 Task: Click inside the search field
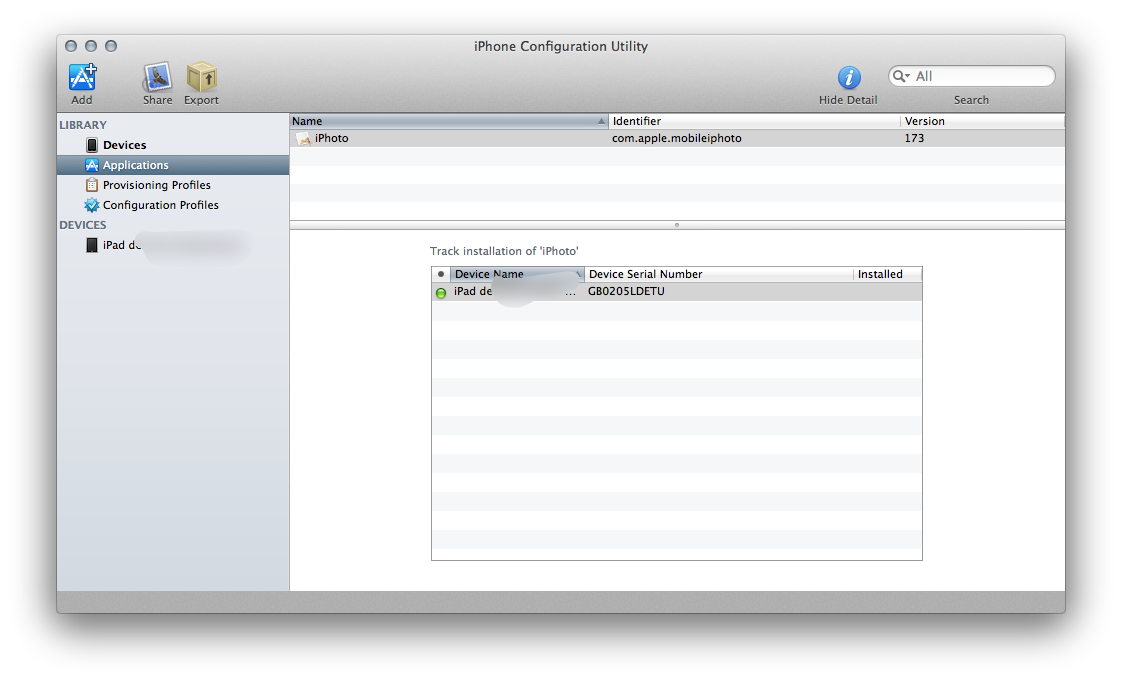[980, 76]
